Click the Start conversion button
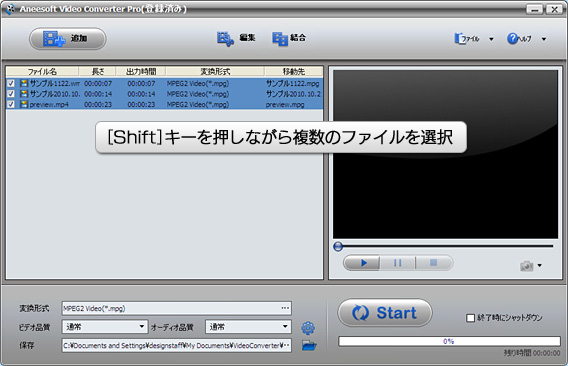The height and width of the screenshot is (366, 568). point(385,313)
